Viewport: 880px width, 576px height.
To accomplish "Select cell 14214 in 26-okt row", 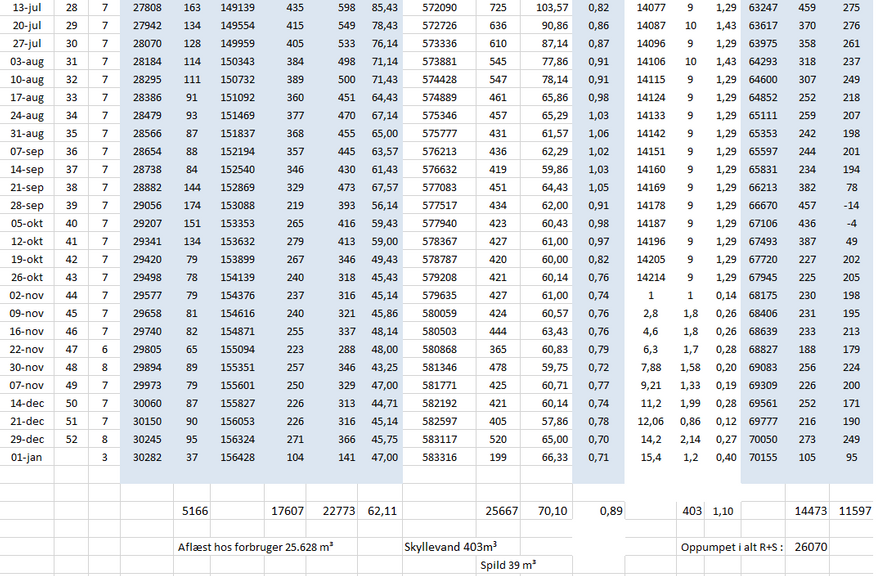I will [x=650, y=277].
